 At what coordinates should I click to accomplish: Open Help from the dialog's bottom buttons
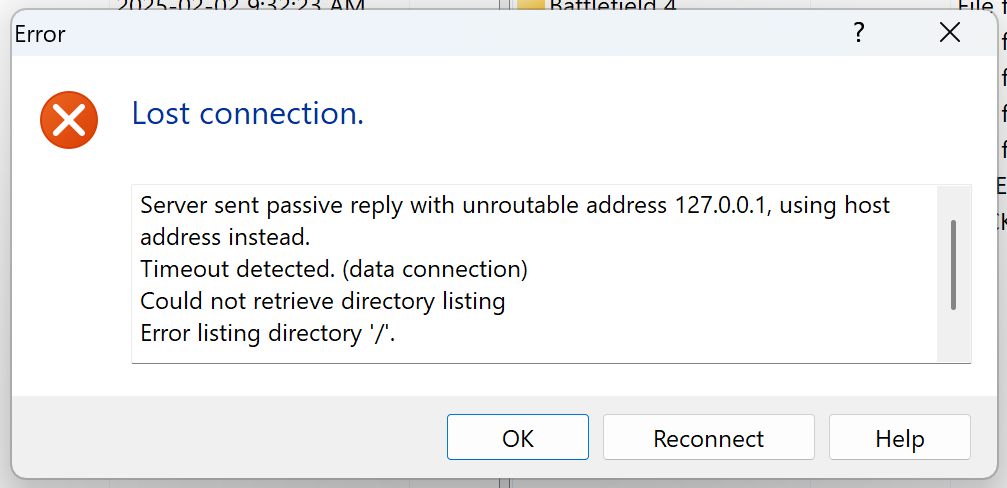(899, 438)
